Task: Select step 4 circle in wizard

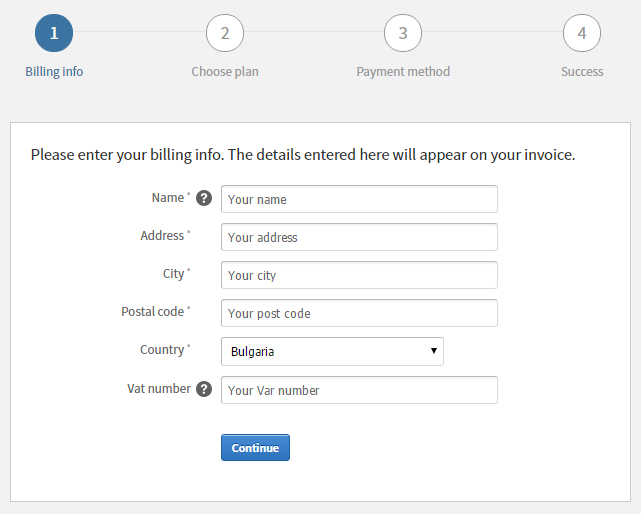Action: [x=582, y=33]
